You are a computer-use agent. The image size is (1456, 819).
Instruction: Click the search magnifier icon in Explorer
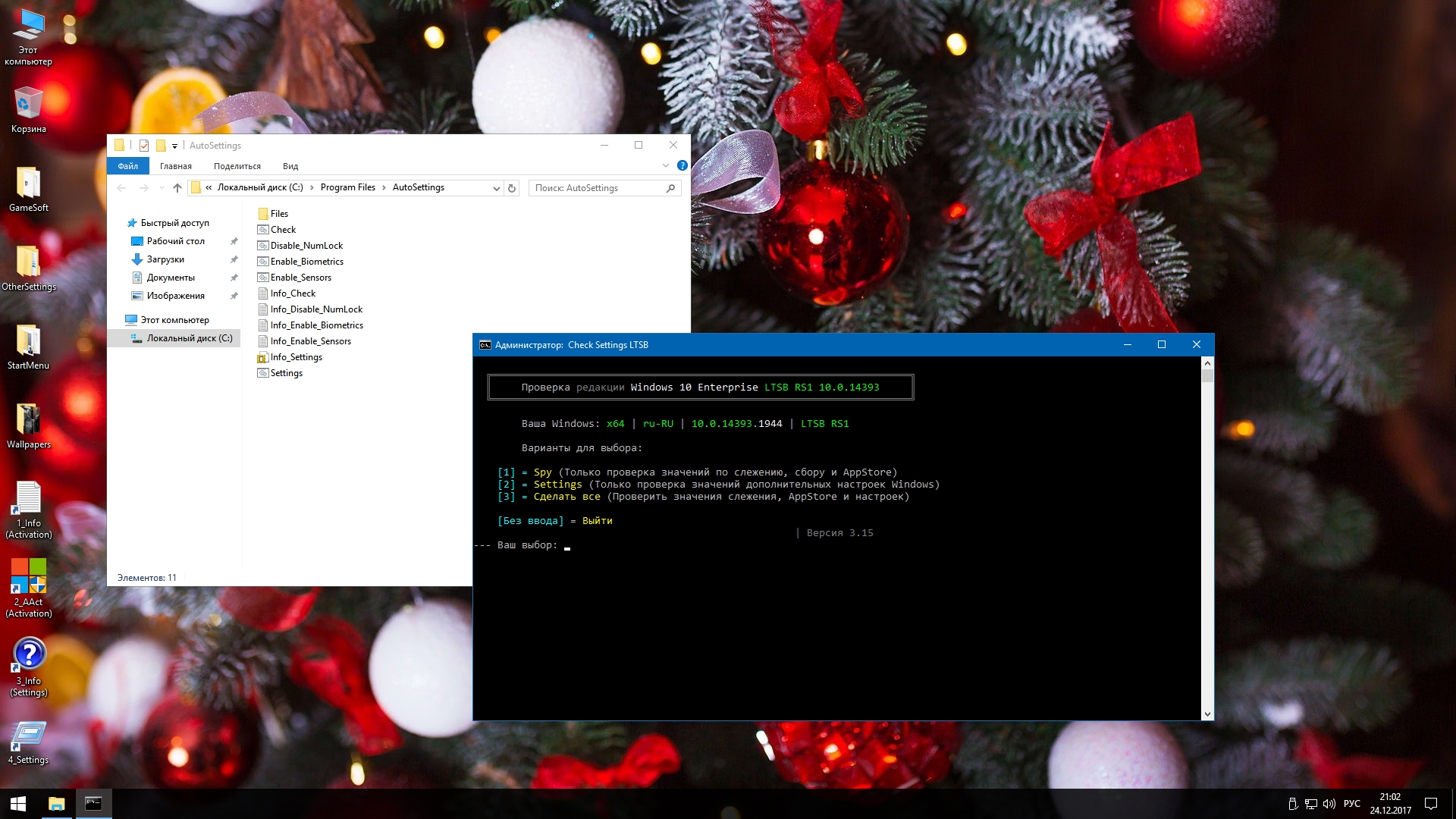click(x=670, y=188)
